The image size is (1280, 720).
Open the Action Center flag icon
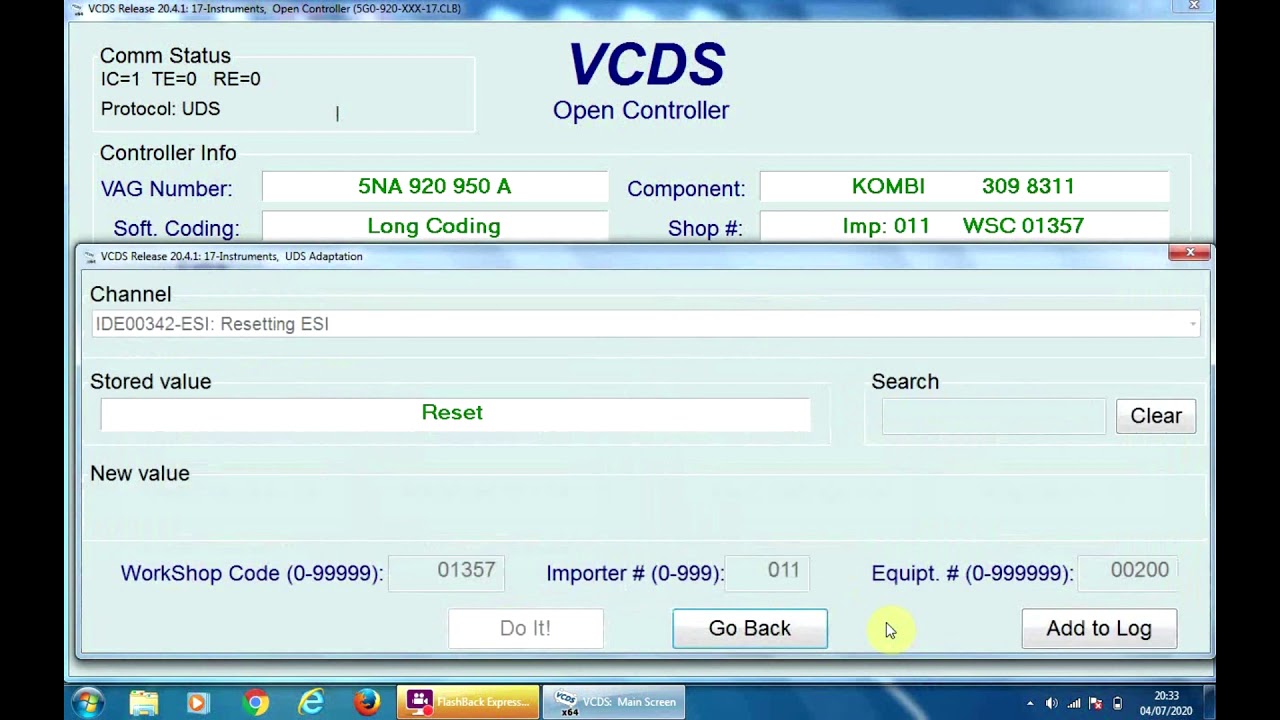(1096, 703)
